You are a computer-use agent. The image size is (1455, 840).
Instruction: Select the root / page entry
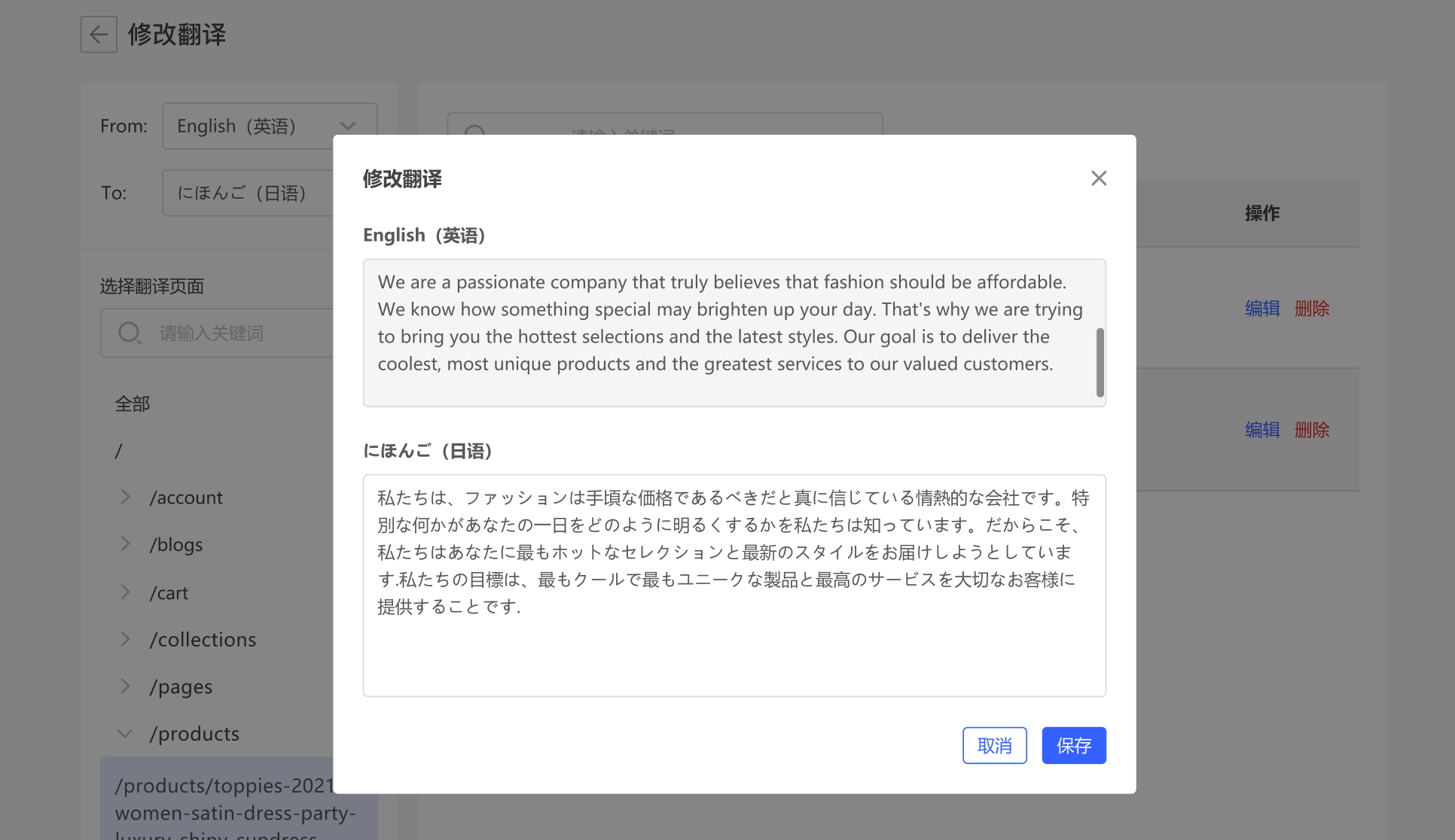(x=119, y=451)
